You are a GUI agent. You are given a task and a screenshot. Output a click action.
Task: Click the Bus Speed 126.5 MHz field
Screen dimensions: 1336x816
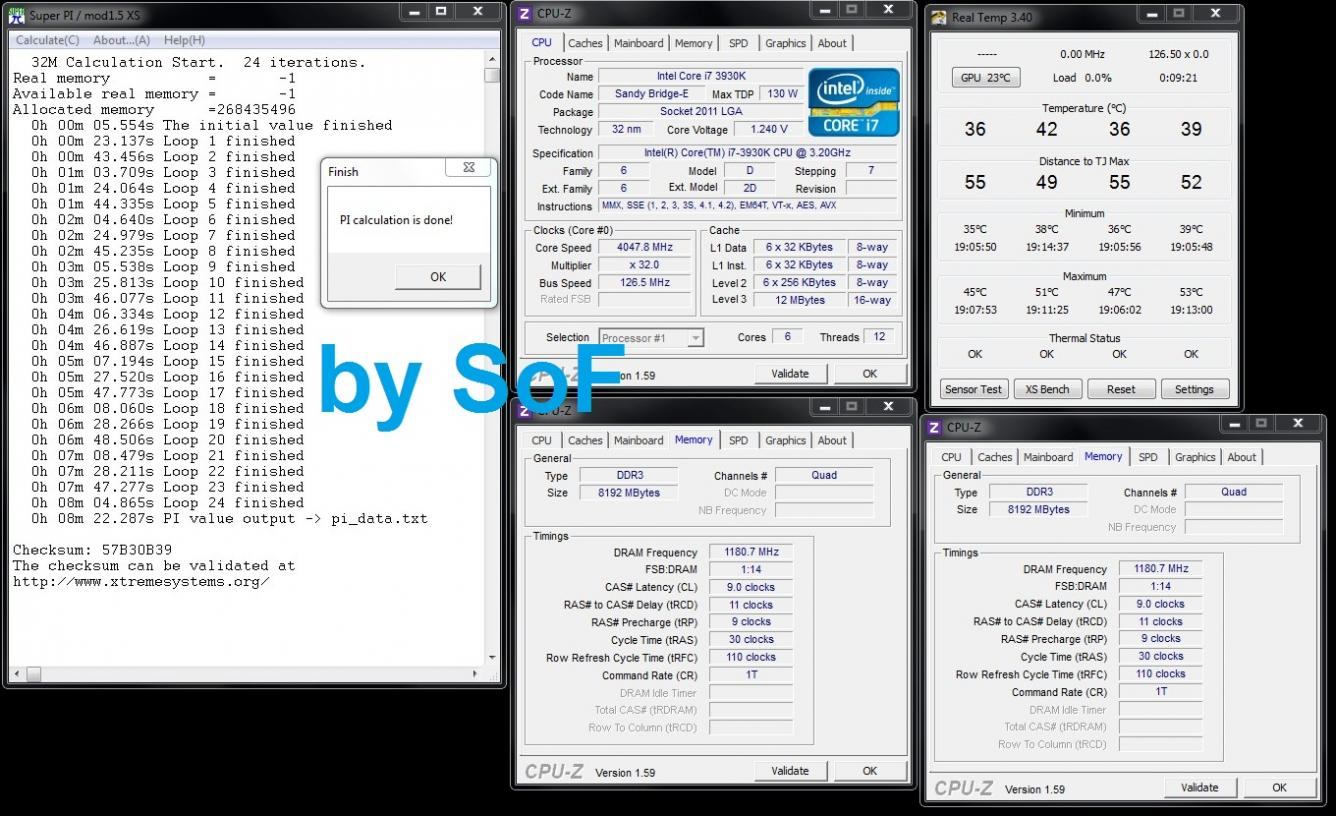point(646,283)
